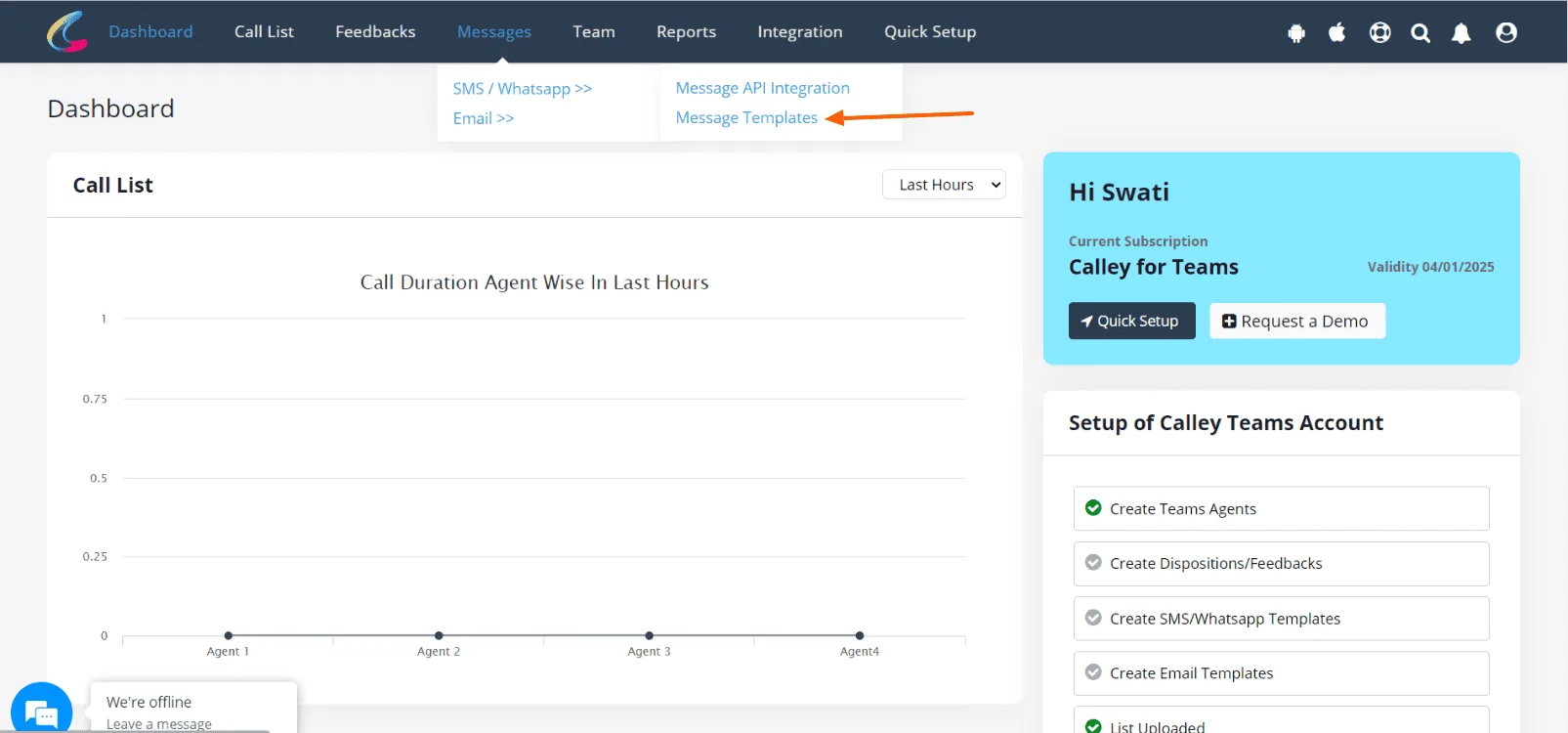Image resolution: width=1568 pixels, height=733 pixels.
Task: Open Create Email Templates step
Action: click(x=1281, y=673)
